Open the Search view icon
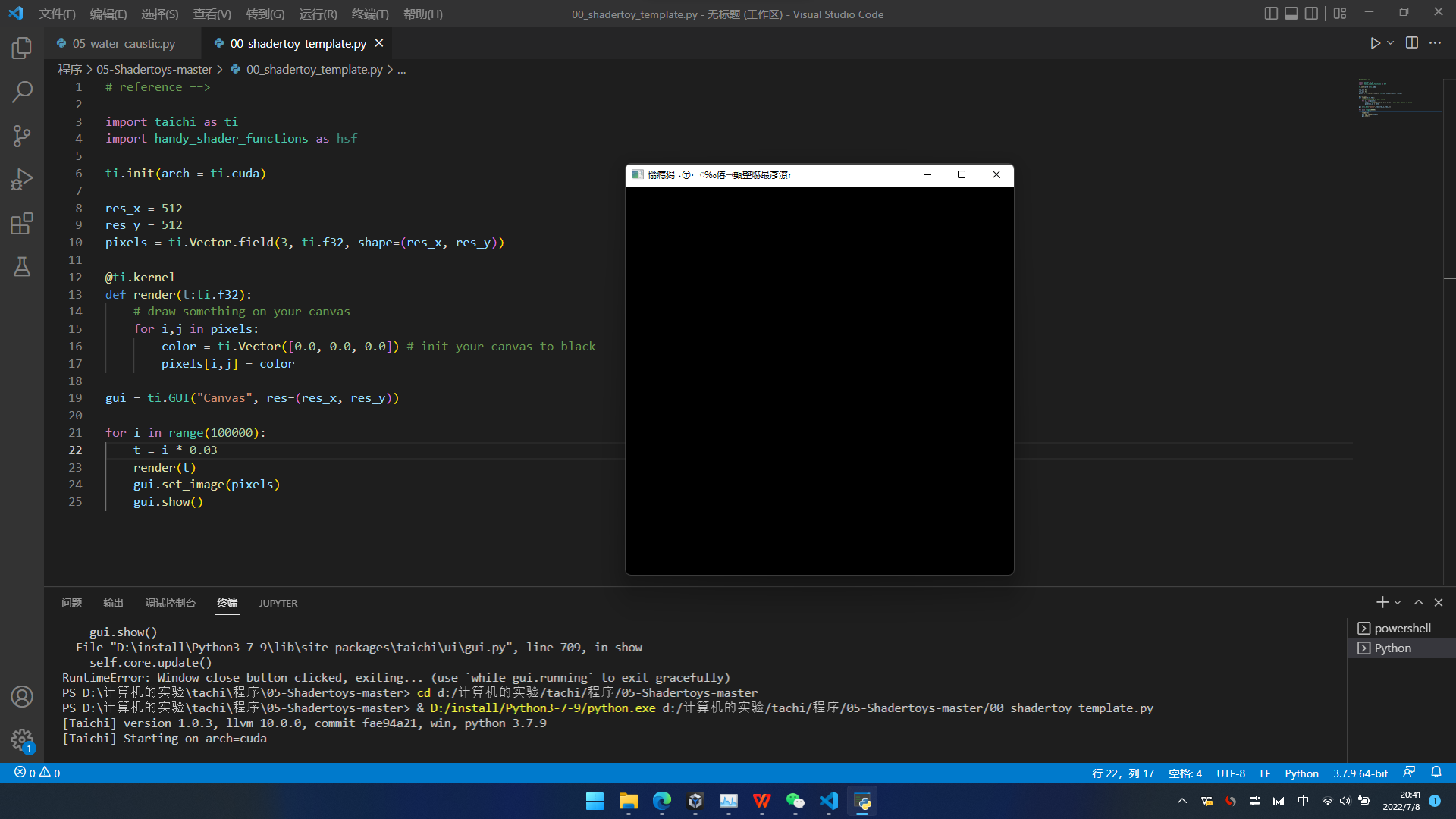Screen dimensions: 1456x819 point(22,93)
